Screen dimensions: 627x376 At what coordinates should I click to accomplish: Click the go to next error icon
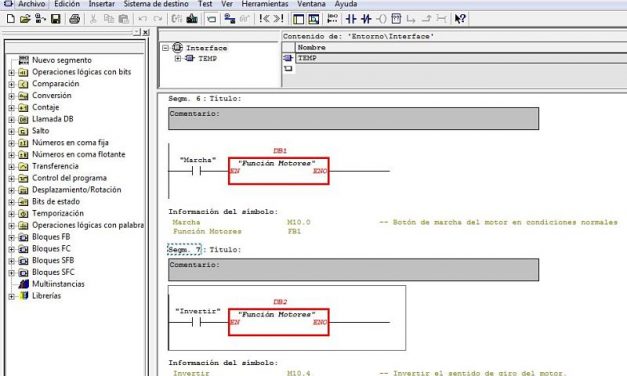[x=279, y=18]
